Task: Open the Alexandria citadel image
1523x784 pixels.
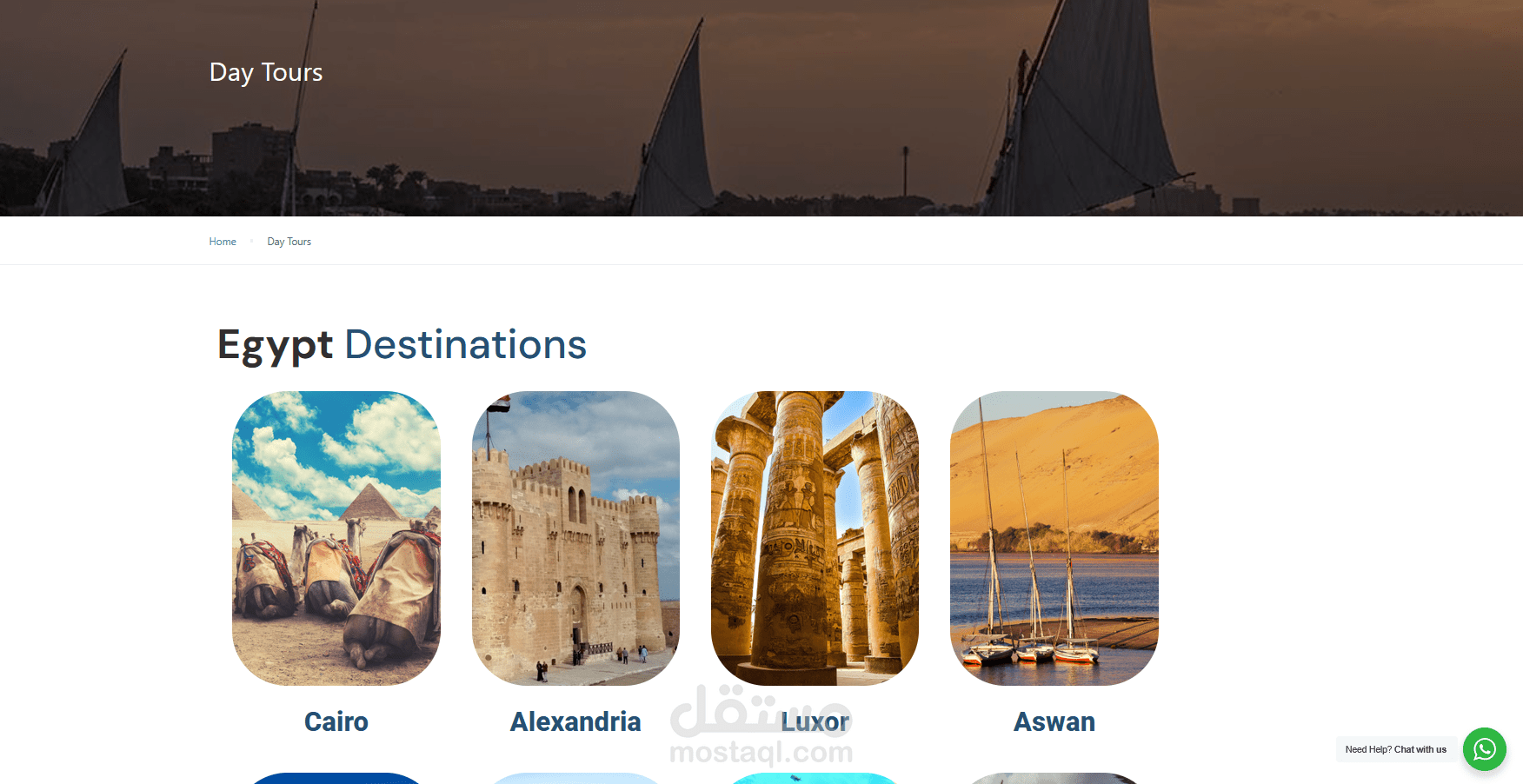Action: pos(575,538)
